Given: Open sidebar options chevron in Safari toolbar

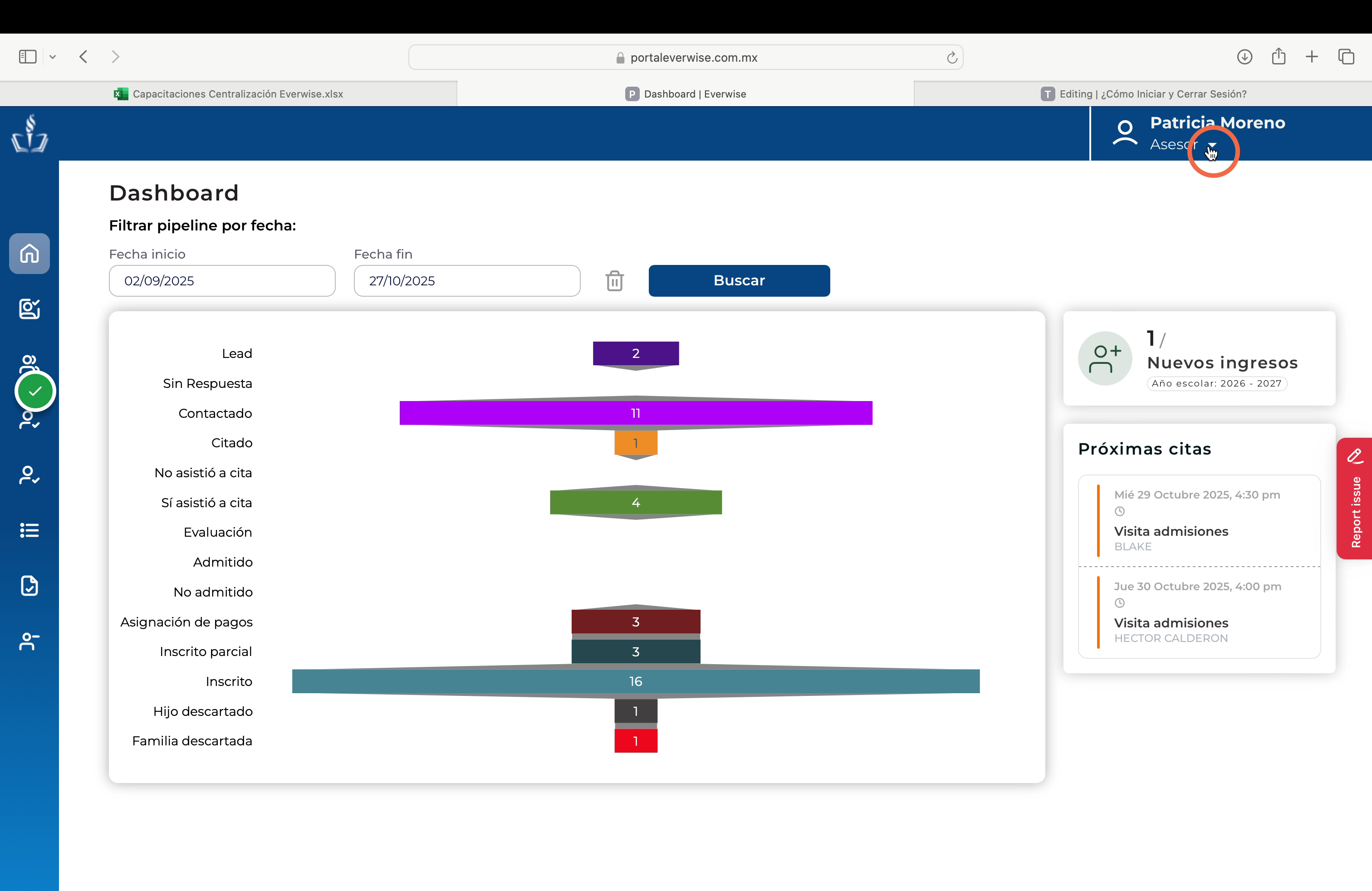Looking at the screenshot, I should pos(53,56).
